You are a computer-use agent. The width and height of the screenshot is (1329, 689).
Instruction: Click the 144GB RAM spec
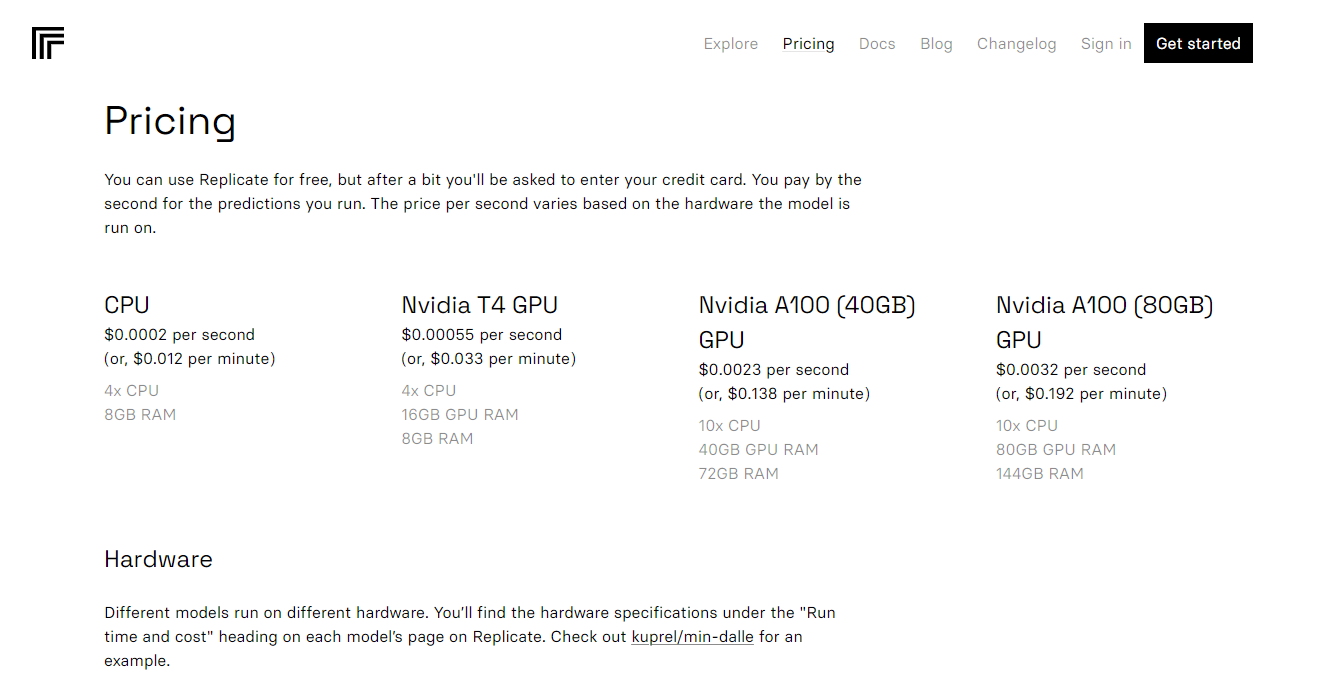[1040, 474]
